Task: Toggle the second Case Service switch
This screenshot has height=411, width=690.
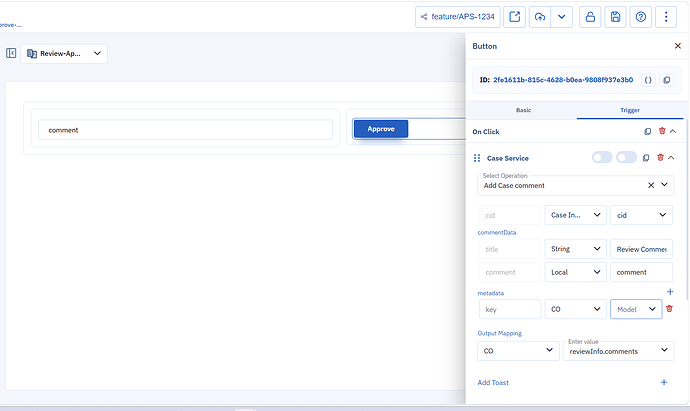Action: 626,158
